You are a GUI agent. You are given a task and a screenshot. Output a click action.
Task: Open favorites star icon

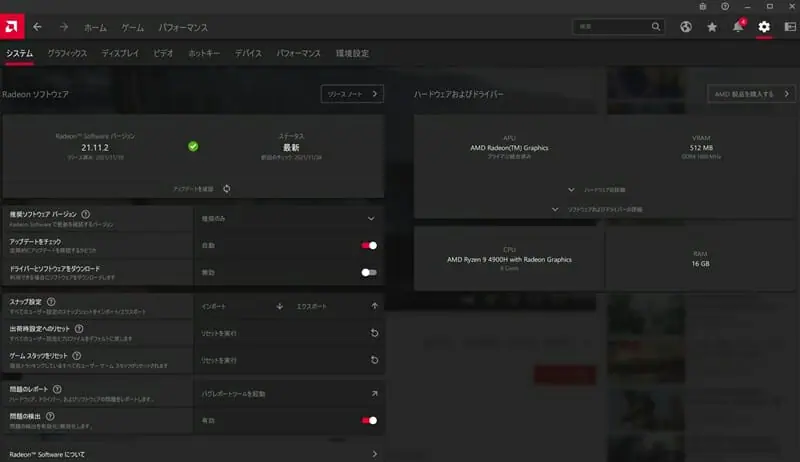[x=712, y=26]
